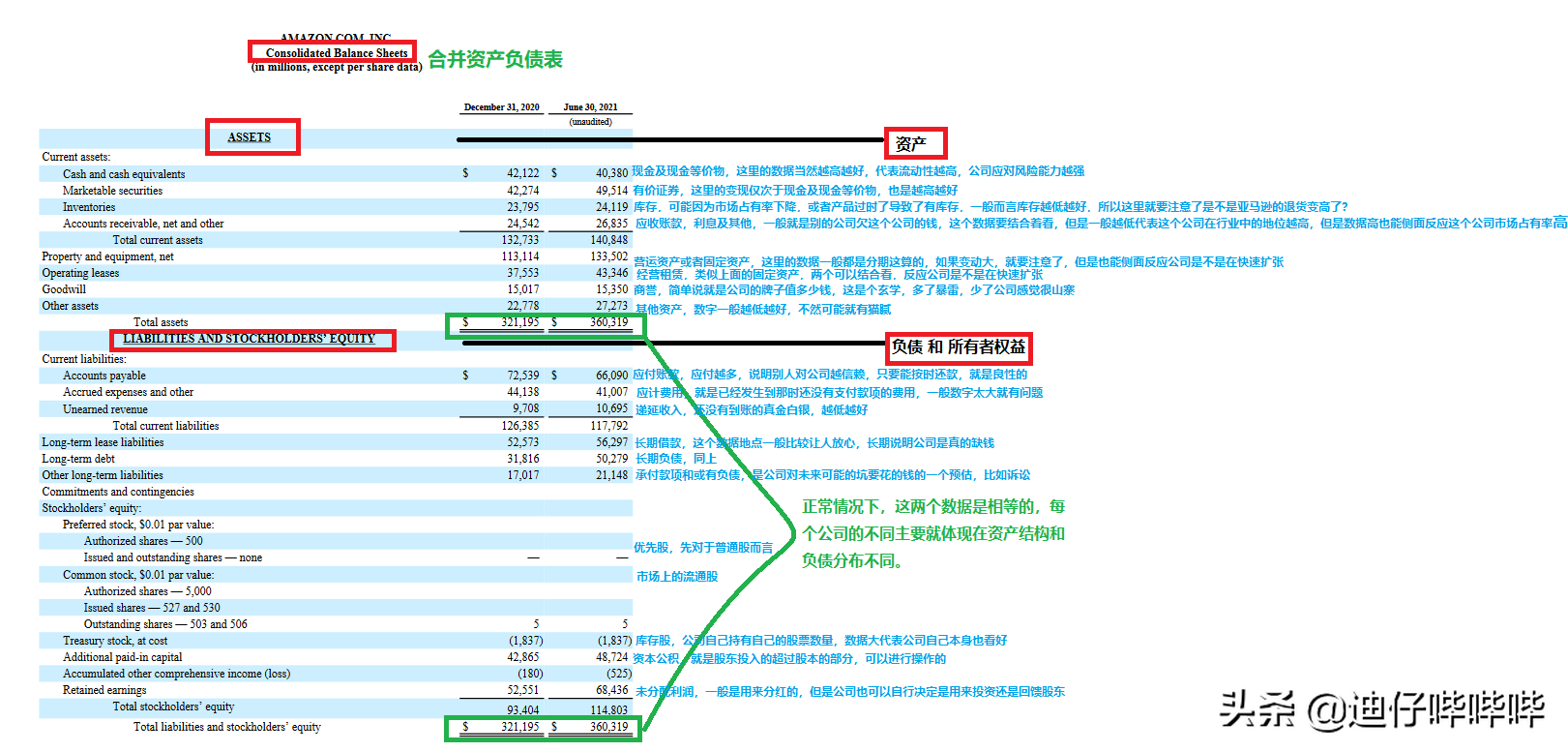Click the Consolidated Balance Sheets title
Image resolution: width=1568 pixels, height=752 pixels.
337,53
